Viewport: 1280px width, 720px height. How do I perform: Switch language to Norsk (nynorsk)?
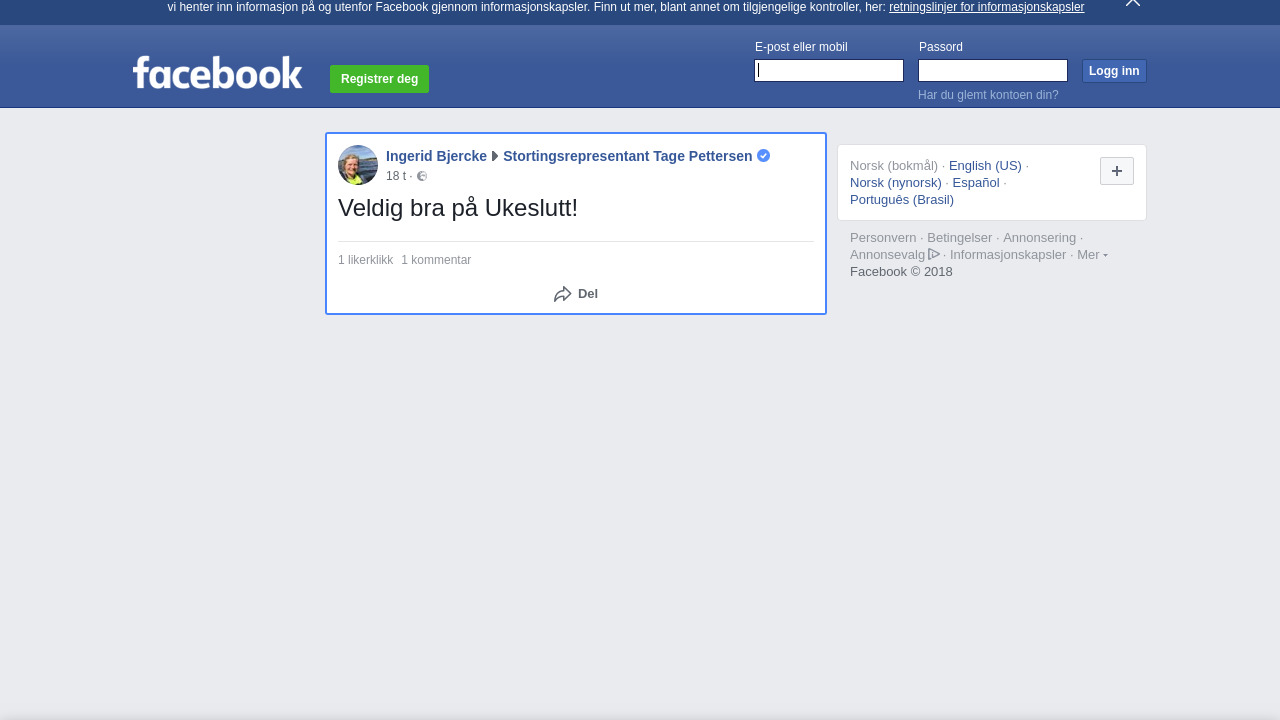coord(896,183)
